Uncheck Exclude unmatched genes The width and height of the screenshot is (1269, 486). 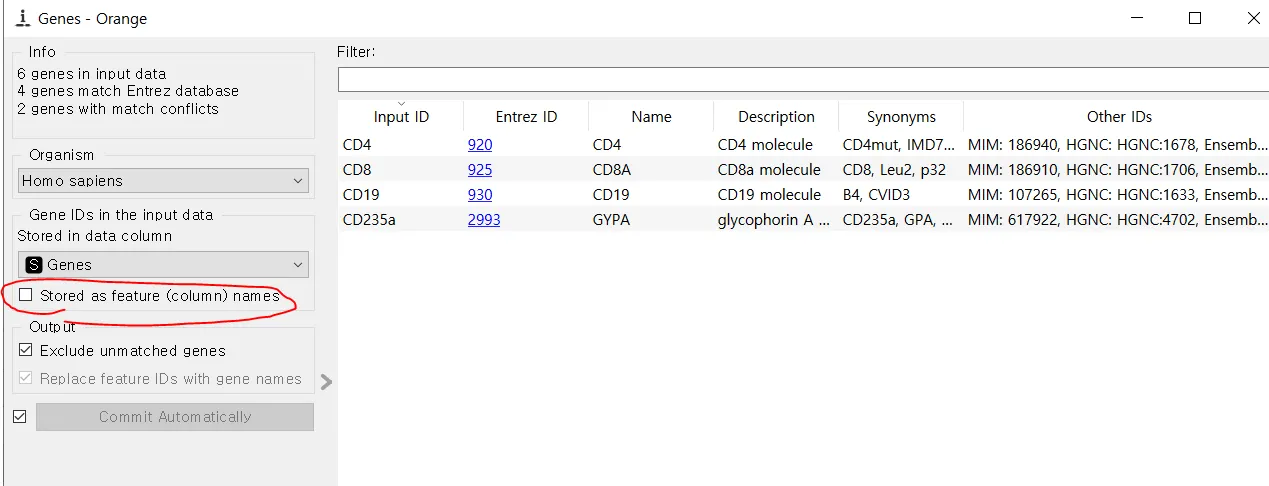click(x=26, y=351)
